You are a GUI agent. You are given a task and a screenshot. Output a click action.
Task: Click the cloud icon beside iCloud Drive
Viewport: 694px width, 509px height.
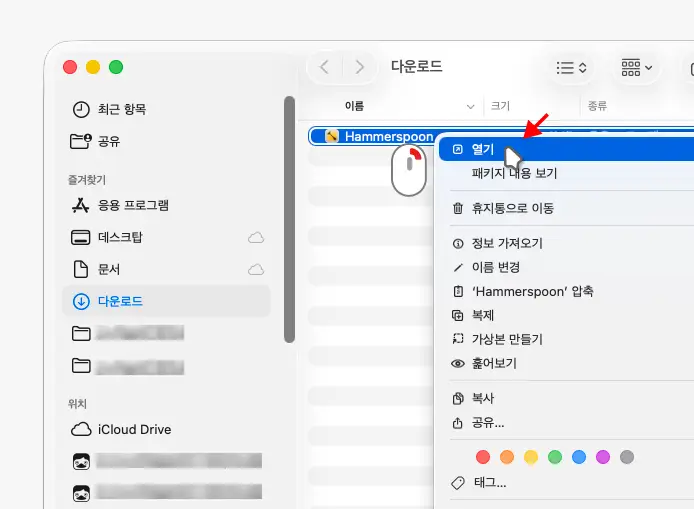[x=81, y=429]
